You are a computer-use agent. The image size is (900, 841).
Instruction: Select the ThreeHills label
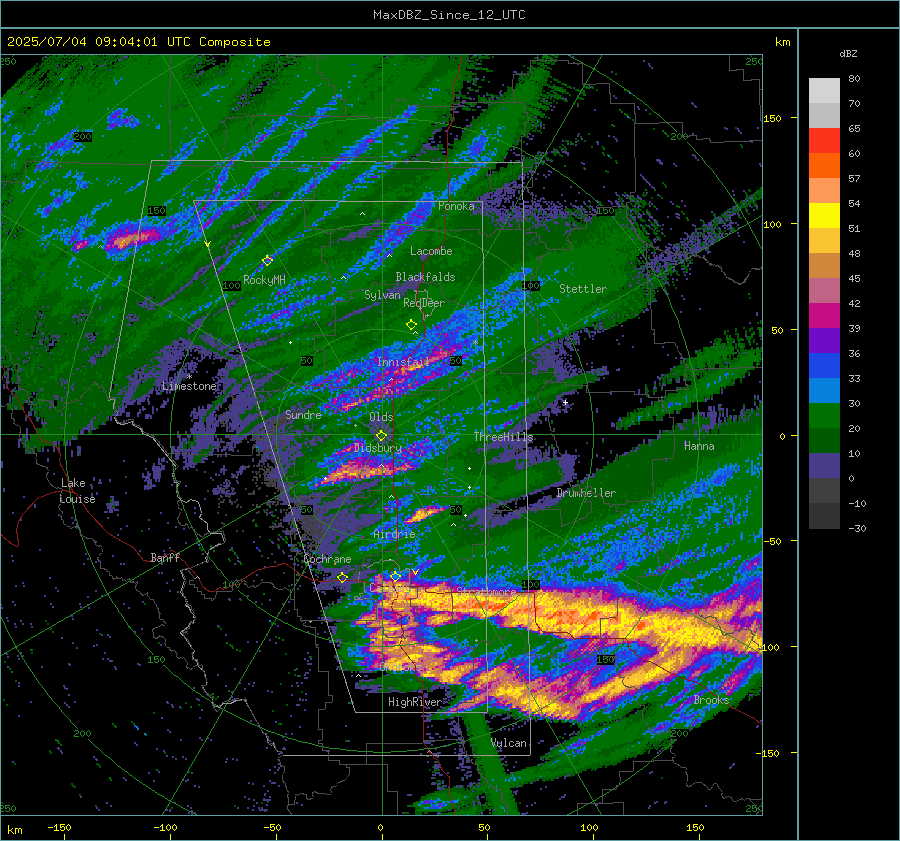point(503,437)
